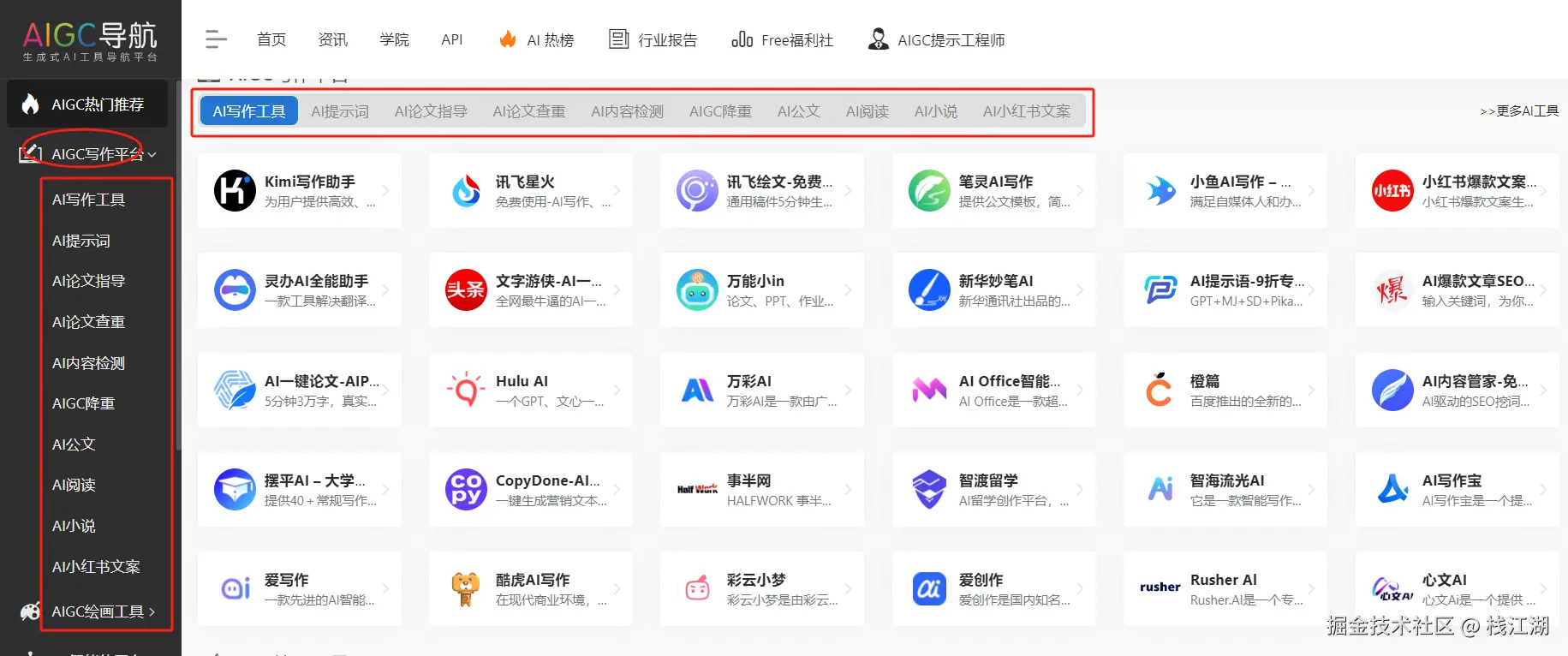Click the 小鱼AI写作 blue fish logo
Screen dimensions: 1568x656
tap(1160, 190)
